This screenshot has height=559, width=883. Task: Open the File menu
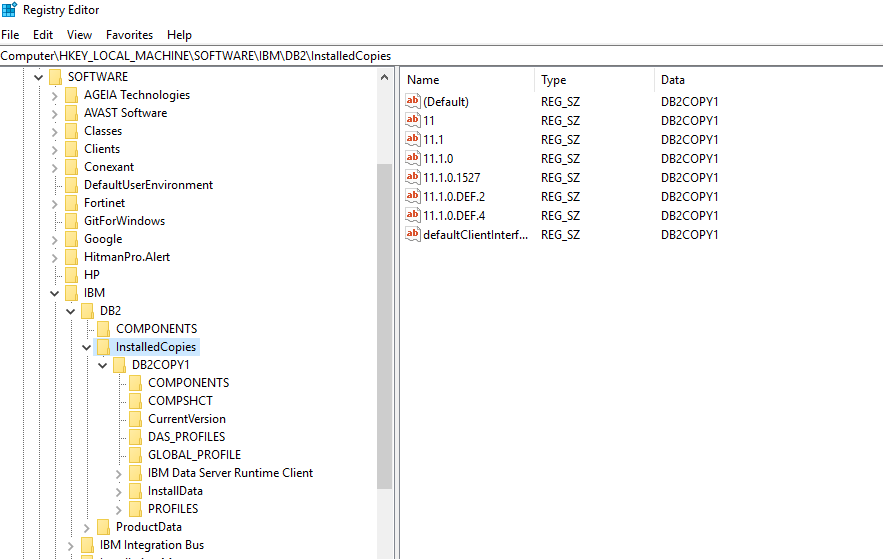click(10, 35)
